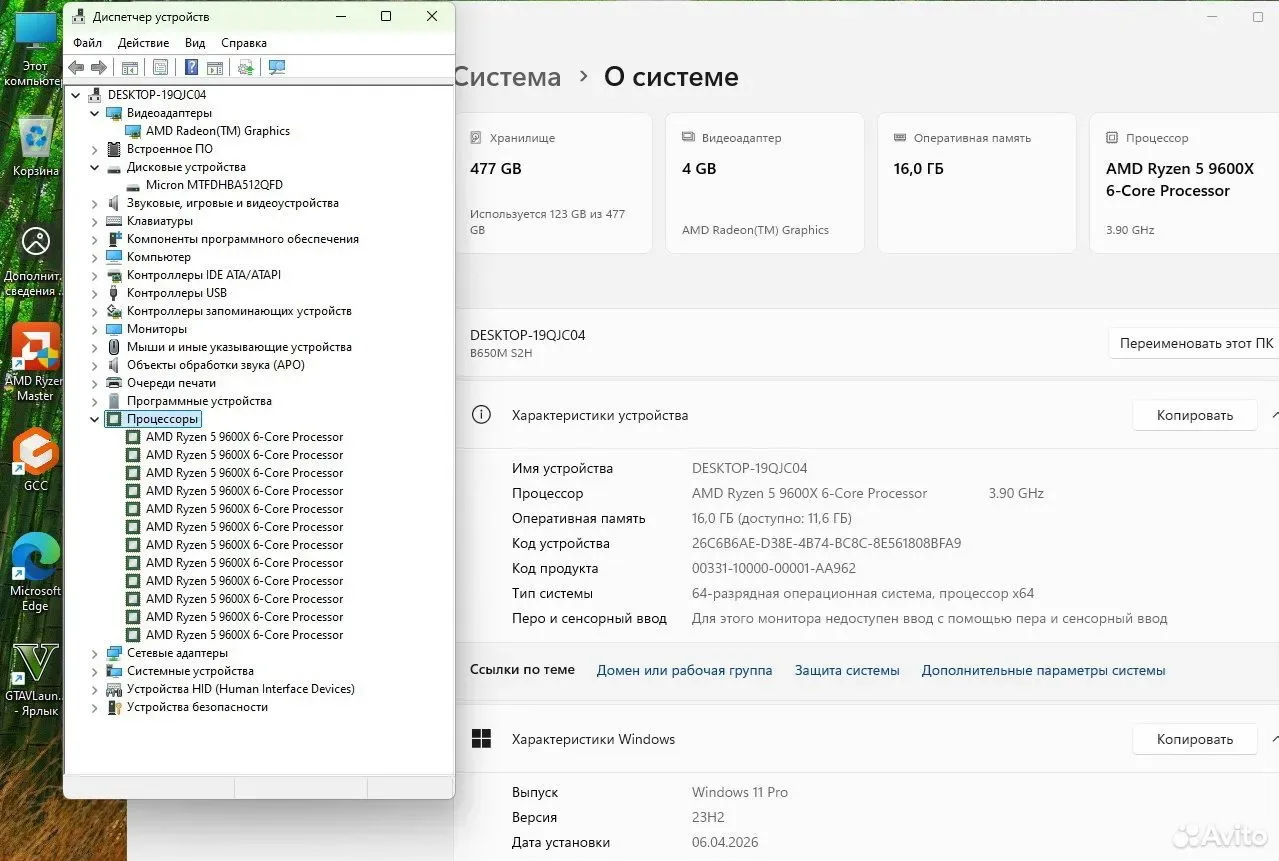Expand the Системные устройства category
Screen dimensions: 1279x861
pos(95,671)
